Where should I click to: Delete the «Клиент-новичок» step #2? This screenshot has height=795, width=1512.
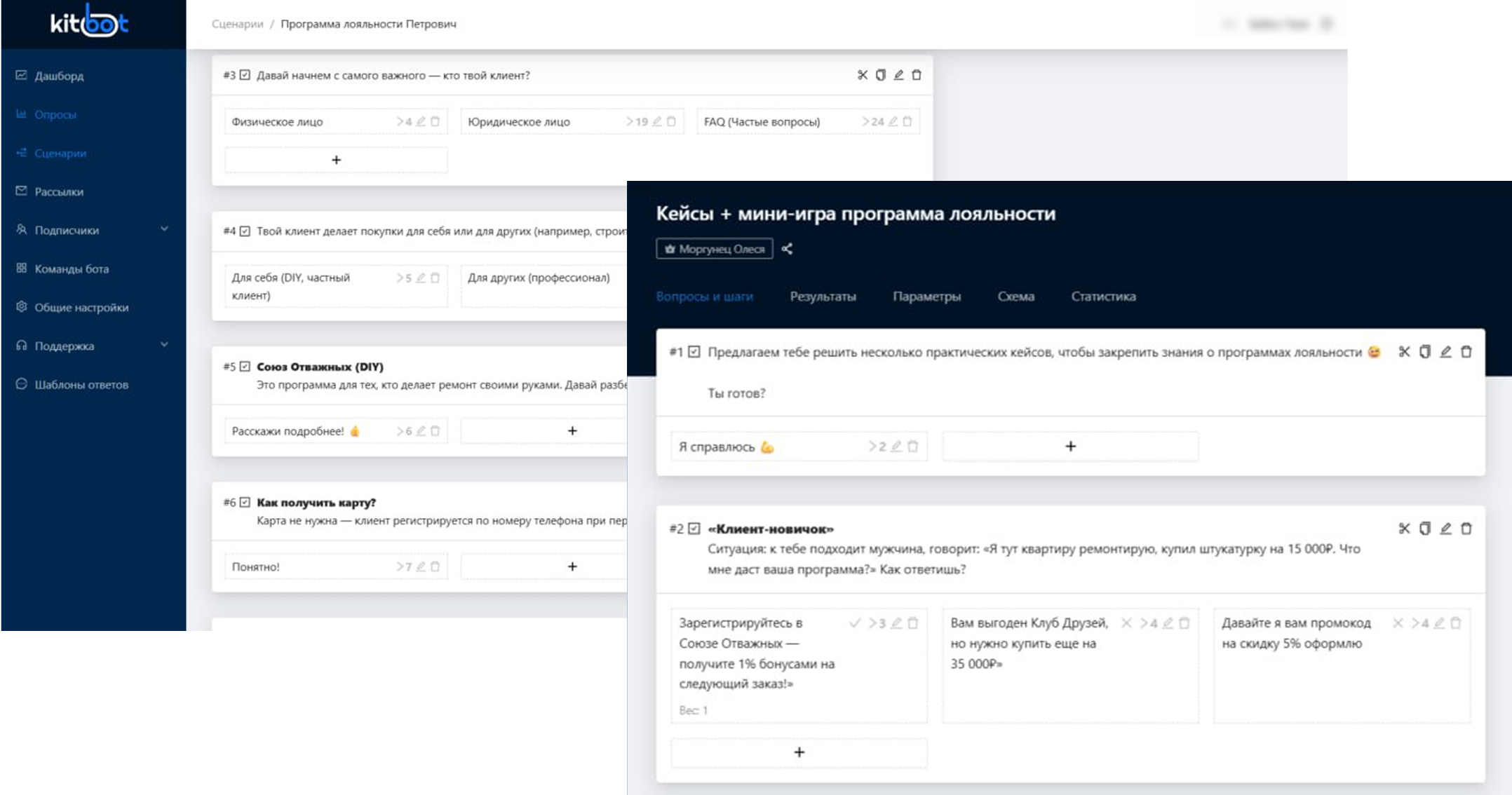tap(1466, 529)
